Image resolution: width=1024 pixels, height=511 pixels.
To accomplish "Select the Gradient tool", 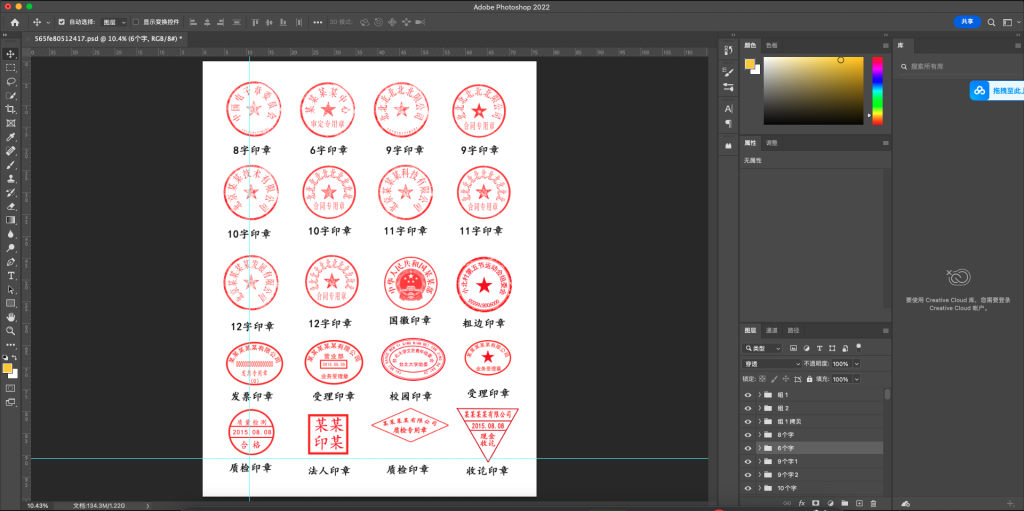I will click(x=10, y=220).
